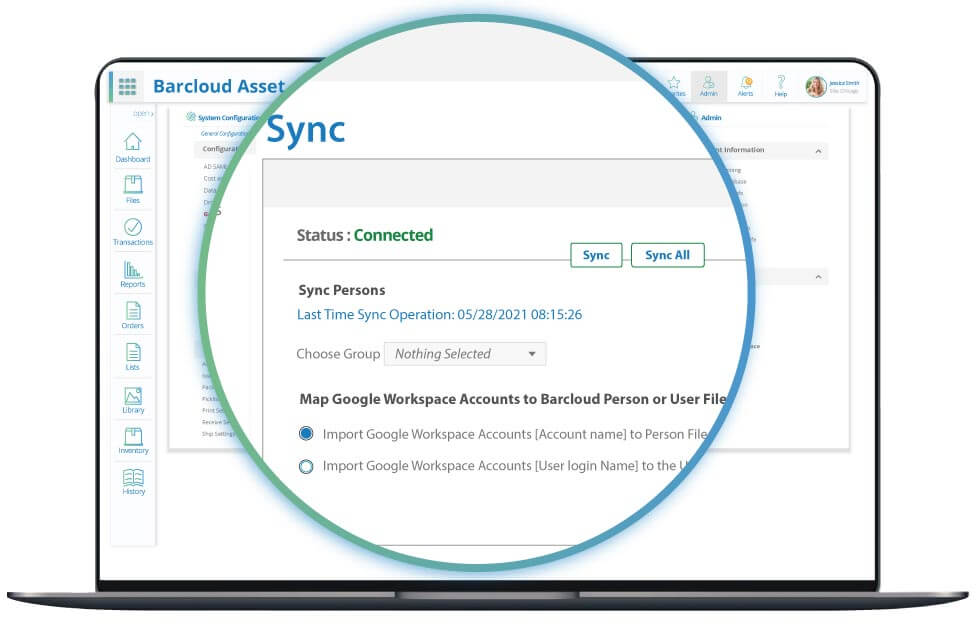Open the Alerts bell icon
This screenshot has height=629, width=977.
(745, 86)
